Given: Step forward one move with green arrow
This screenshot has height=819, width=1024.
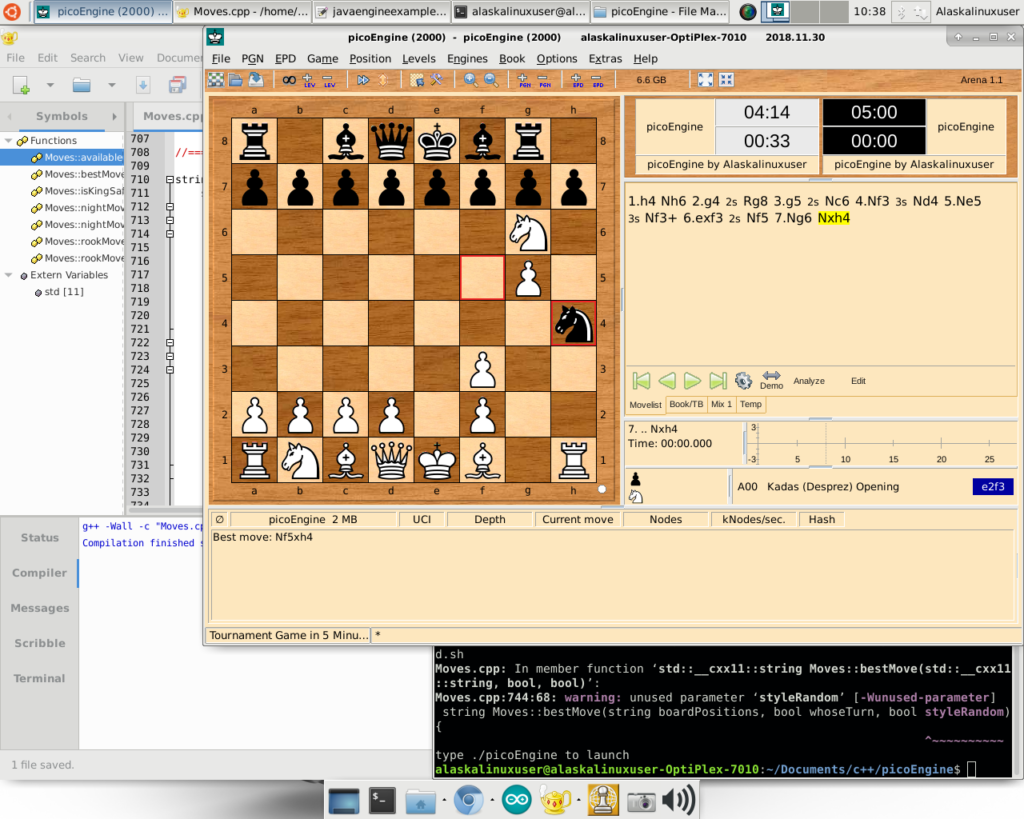Looking at the screenshot, I should pos(692,381).
